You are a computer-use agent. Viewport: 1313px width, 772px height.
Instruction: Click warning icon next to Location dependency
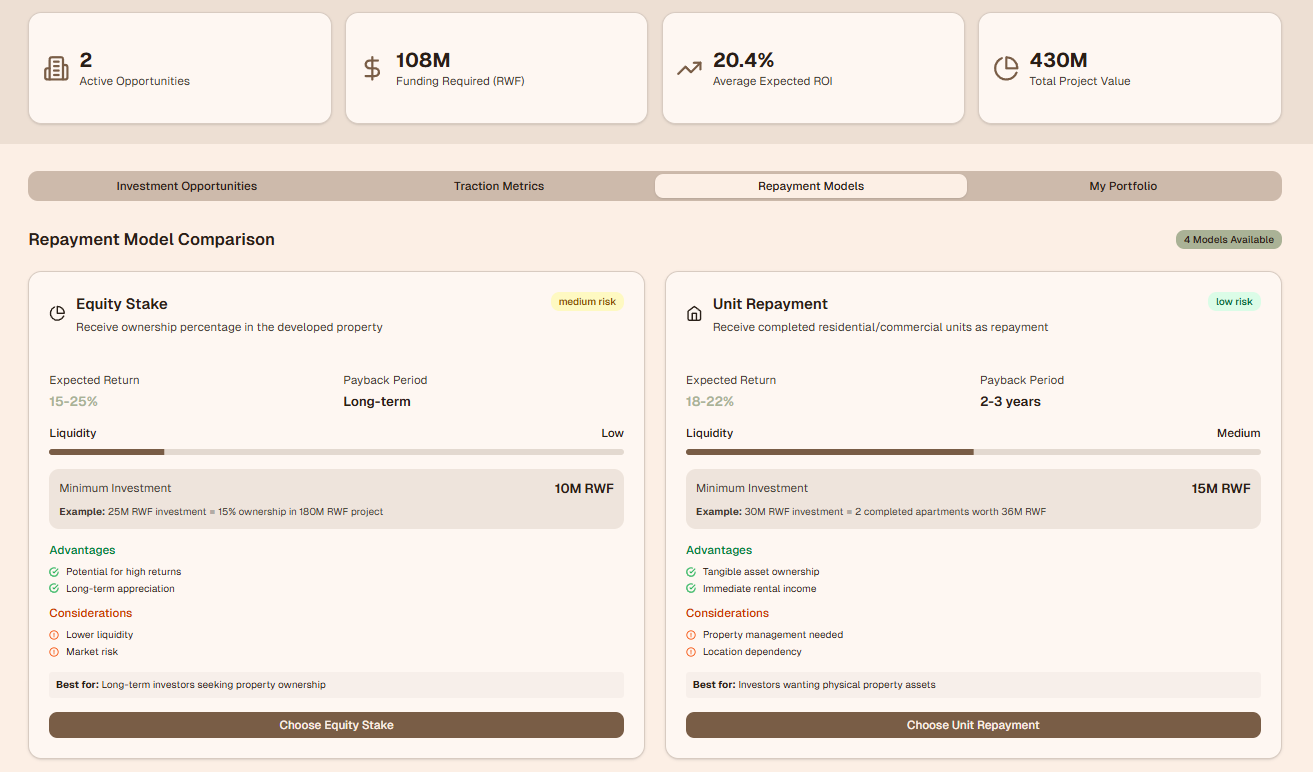pos(691,652)
